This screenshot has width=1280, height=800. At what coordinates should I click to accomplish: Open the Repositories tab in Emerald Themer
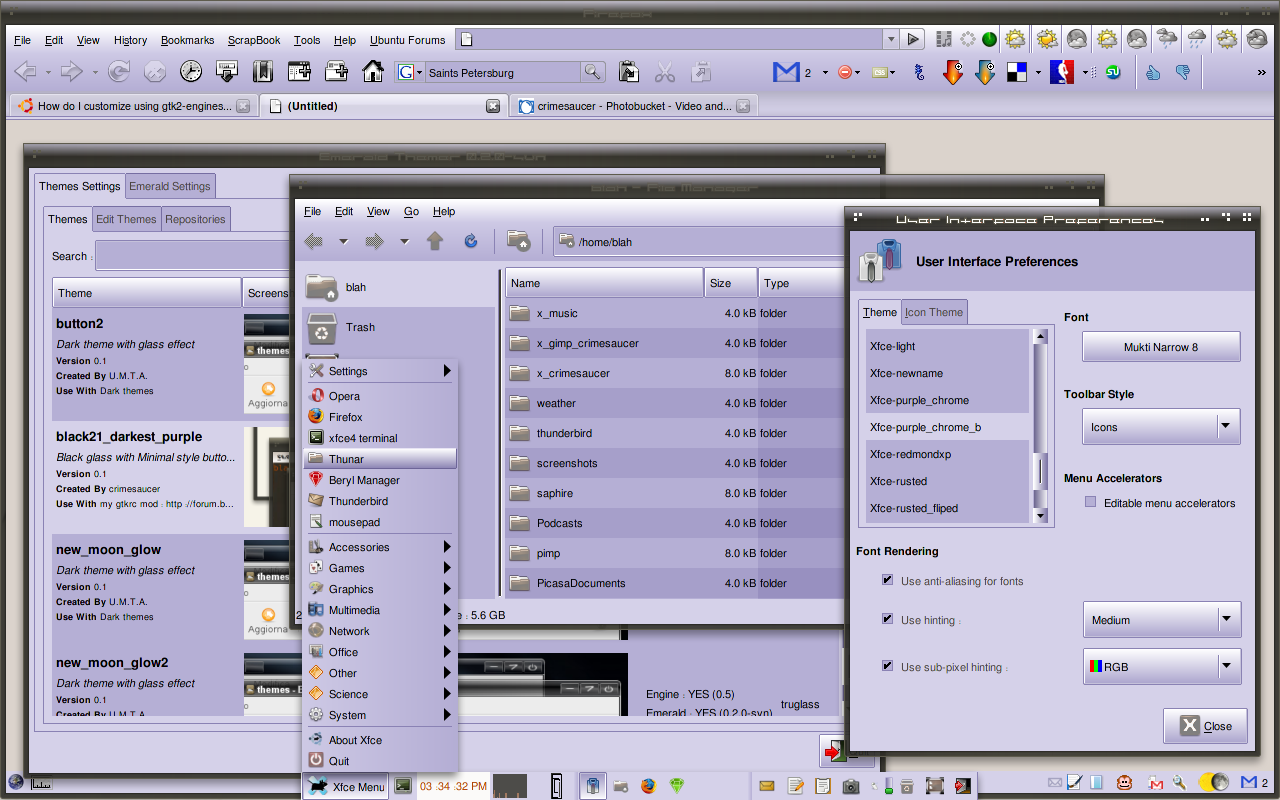(195, 219)
